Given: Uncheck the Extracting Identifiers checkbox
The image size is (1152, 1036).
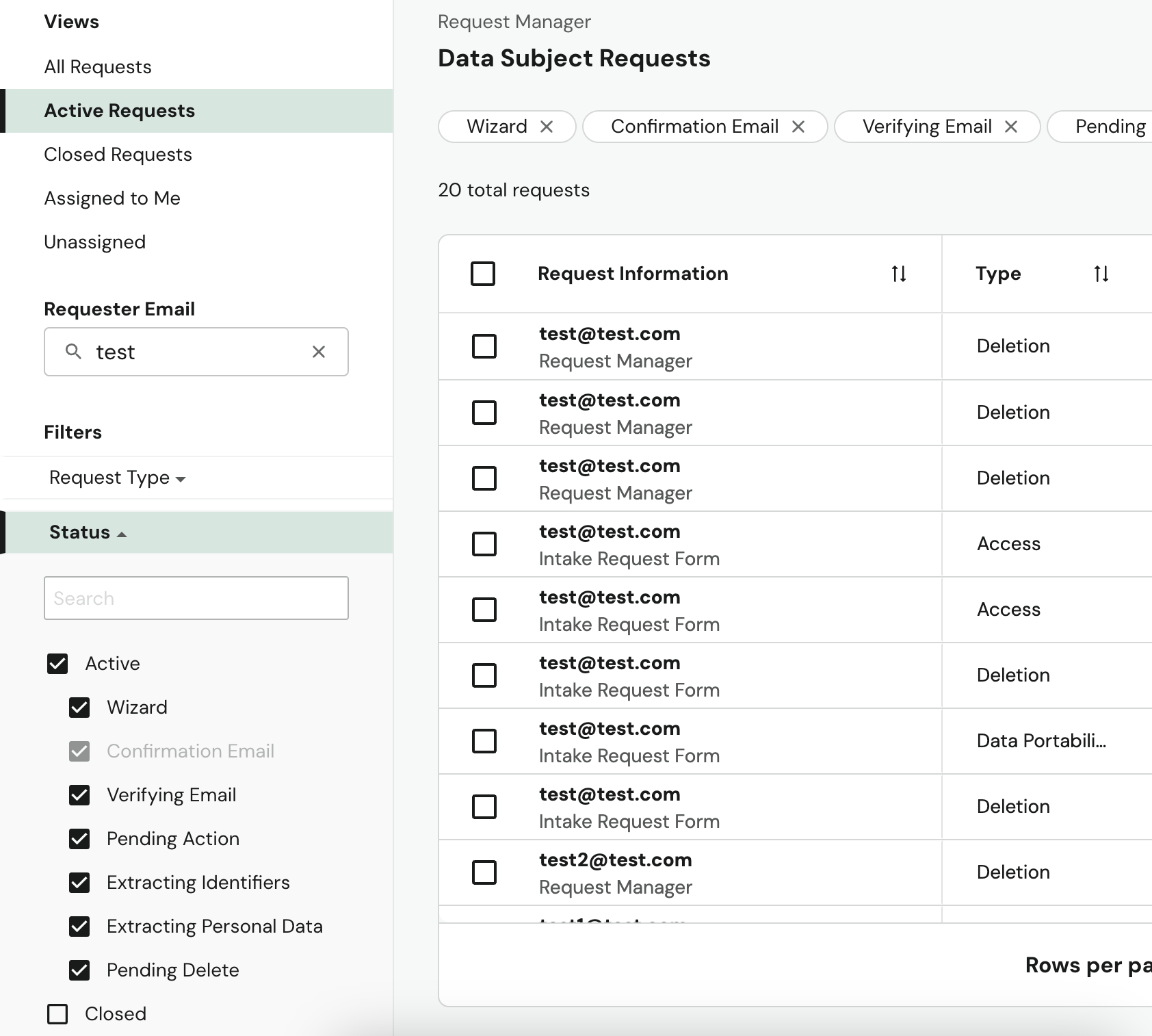Looking at the screenshot, I should [79, 883].
